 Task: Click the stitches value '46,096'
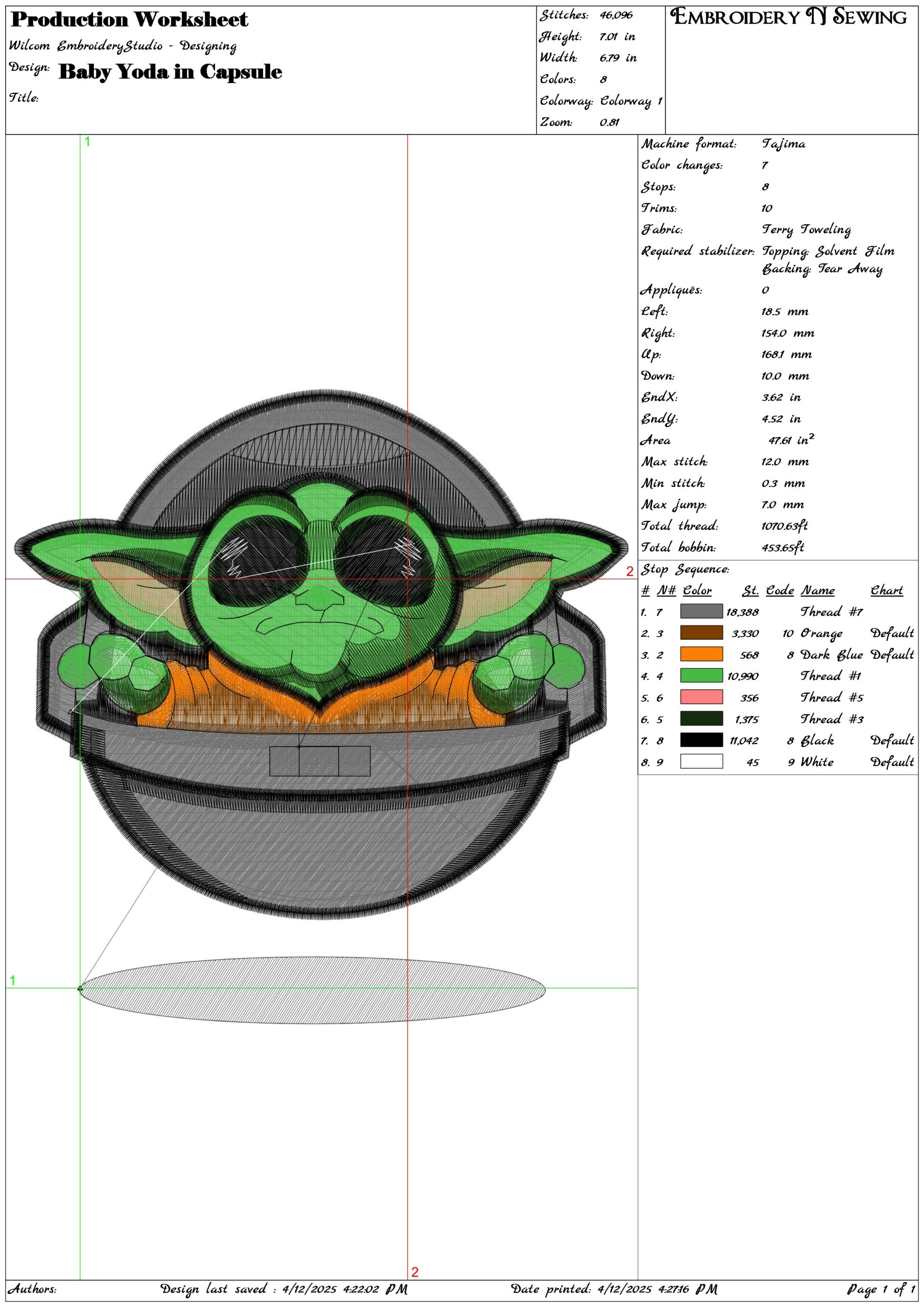(616, 15)
